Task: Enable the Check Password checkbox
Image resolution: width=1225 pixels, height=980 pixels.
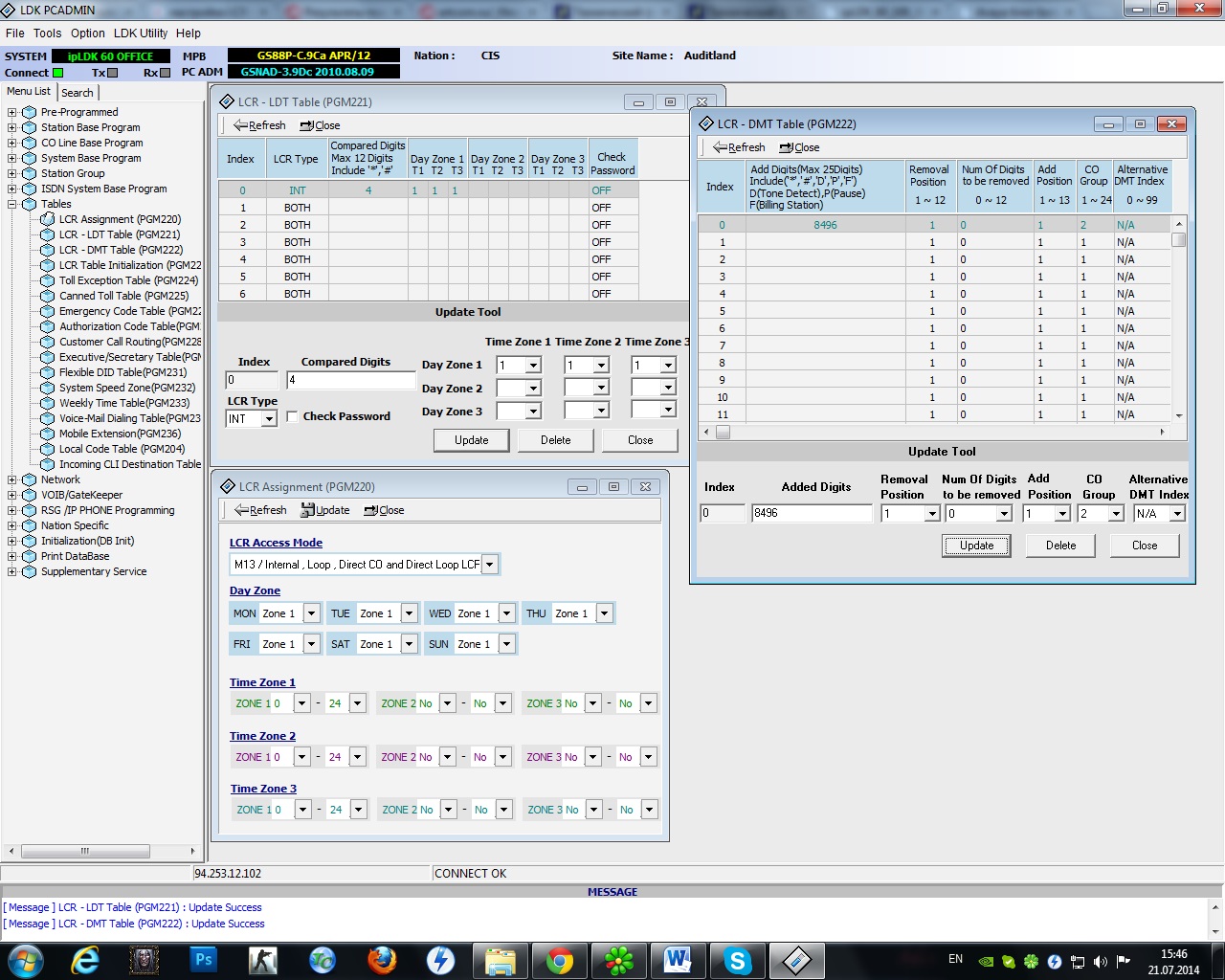Action: (x=293, y=416)
